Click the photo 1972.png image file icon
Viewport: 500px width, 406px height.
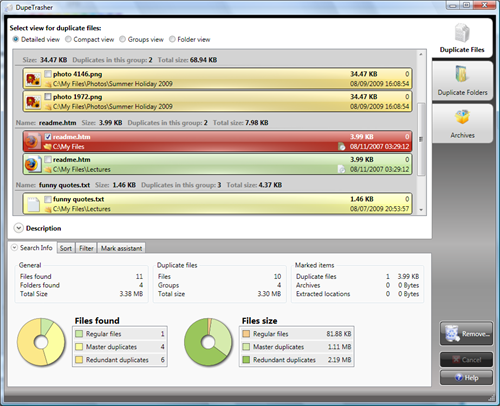(33, 102)
